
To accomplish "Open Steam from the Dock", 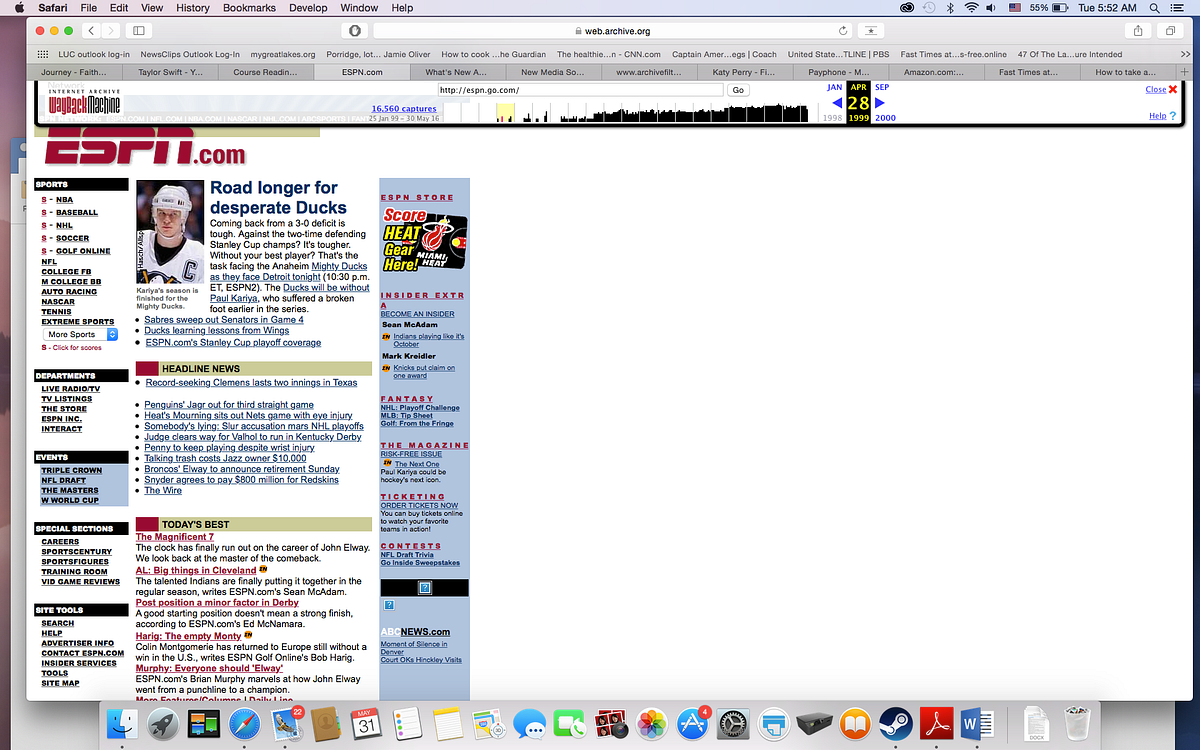I will click(x=896, y=725).
